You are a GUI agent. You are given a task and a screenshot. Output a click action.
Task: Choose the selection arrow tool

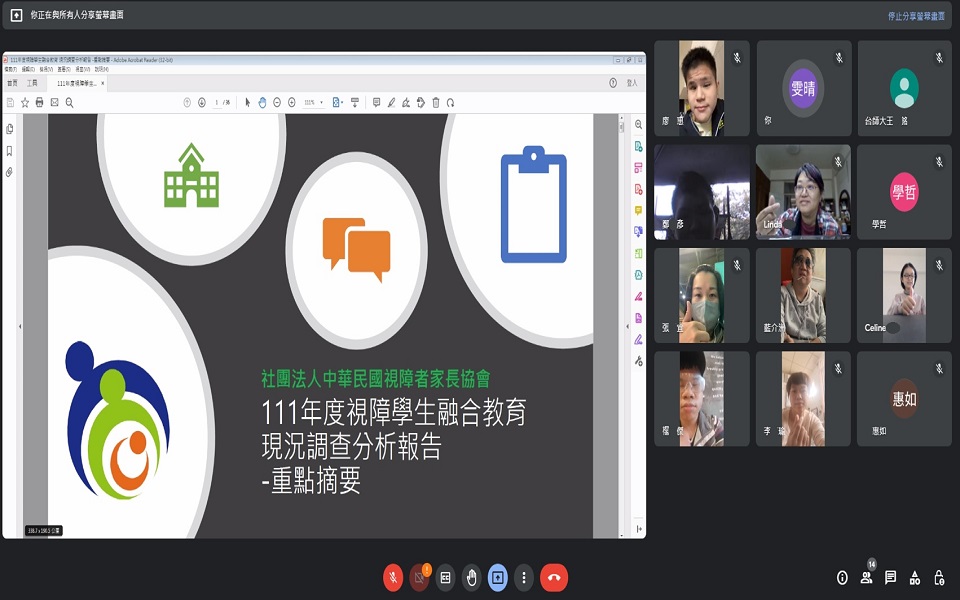[247, 103]
